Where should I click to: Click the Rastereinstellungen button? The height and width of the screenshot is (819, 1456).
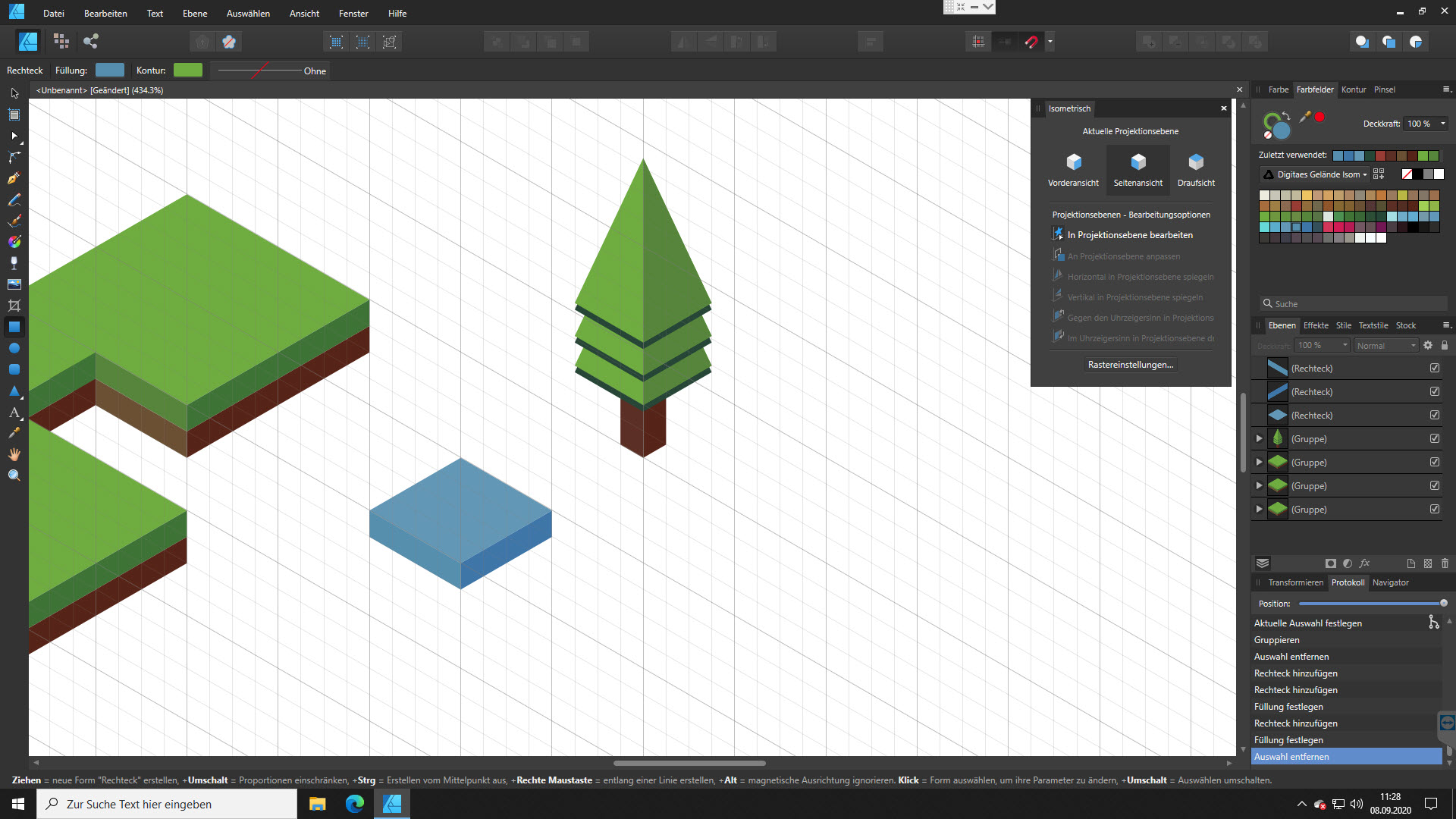(x=1130, y=365)
